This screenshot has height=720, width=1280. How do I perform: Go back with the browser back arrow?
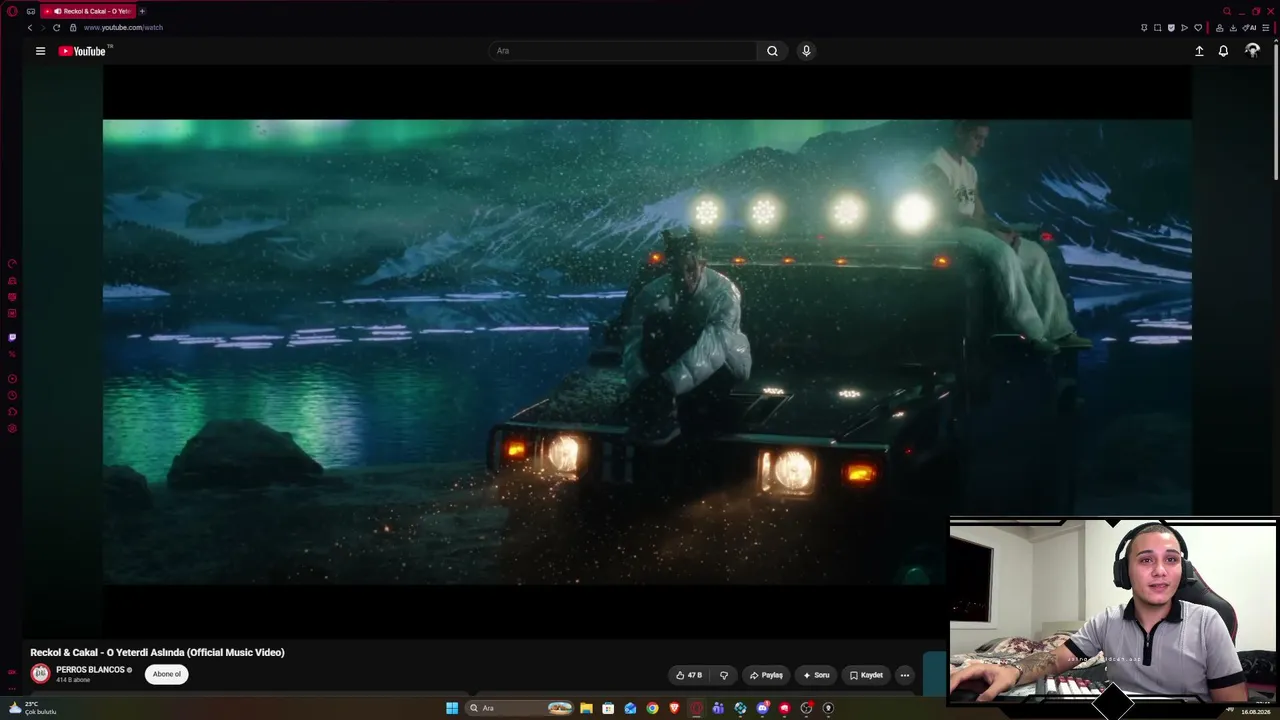[30, 28]
